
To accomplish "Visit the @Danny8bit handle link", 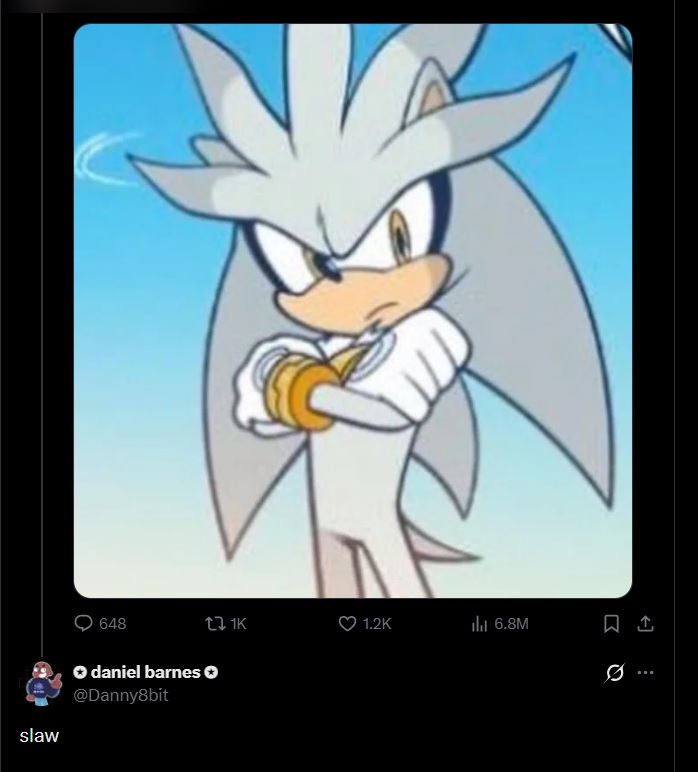I will pos(121,695).
